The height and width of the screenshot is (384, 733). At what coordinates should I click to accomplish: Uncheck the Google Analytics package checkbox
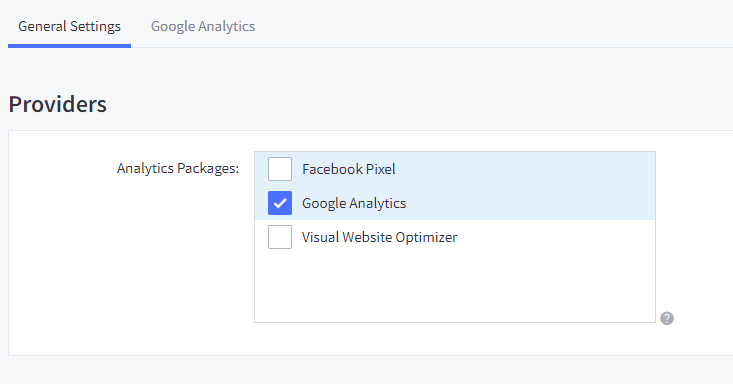280,203
